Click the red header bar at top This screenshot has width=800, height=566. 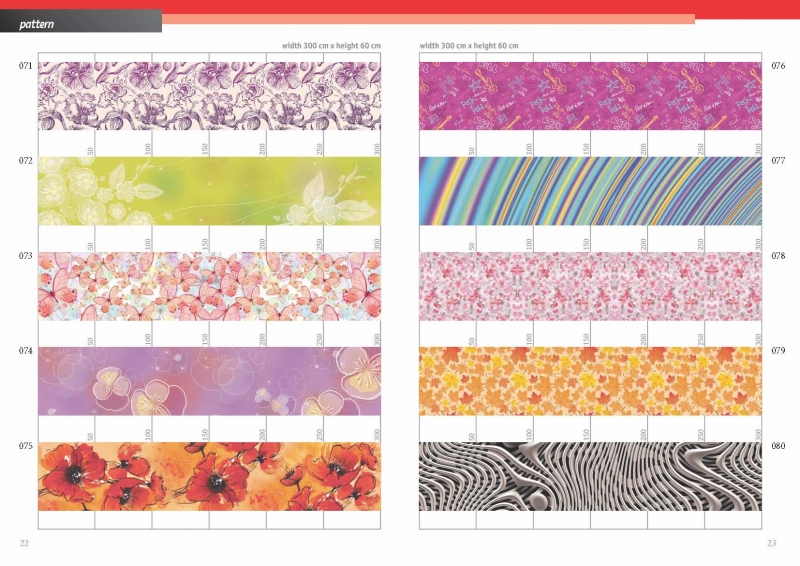(x=480, y=7)
